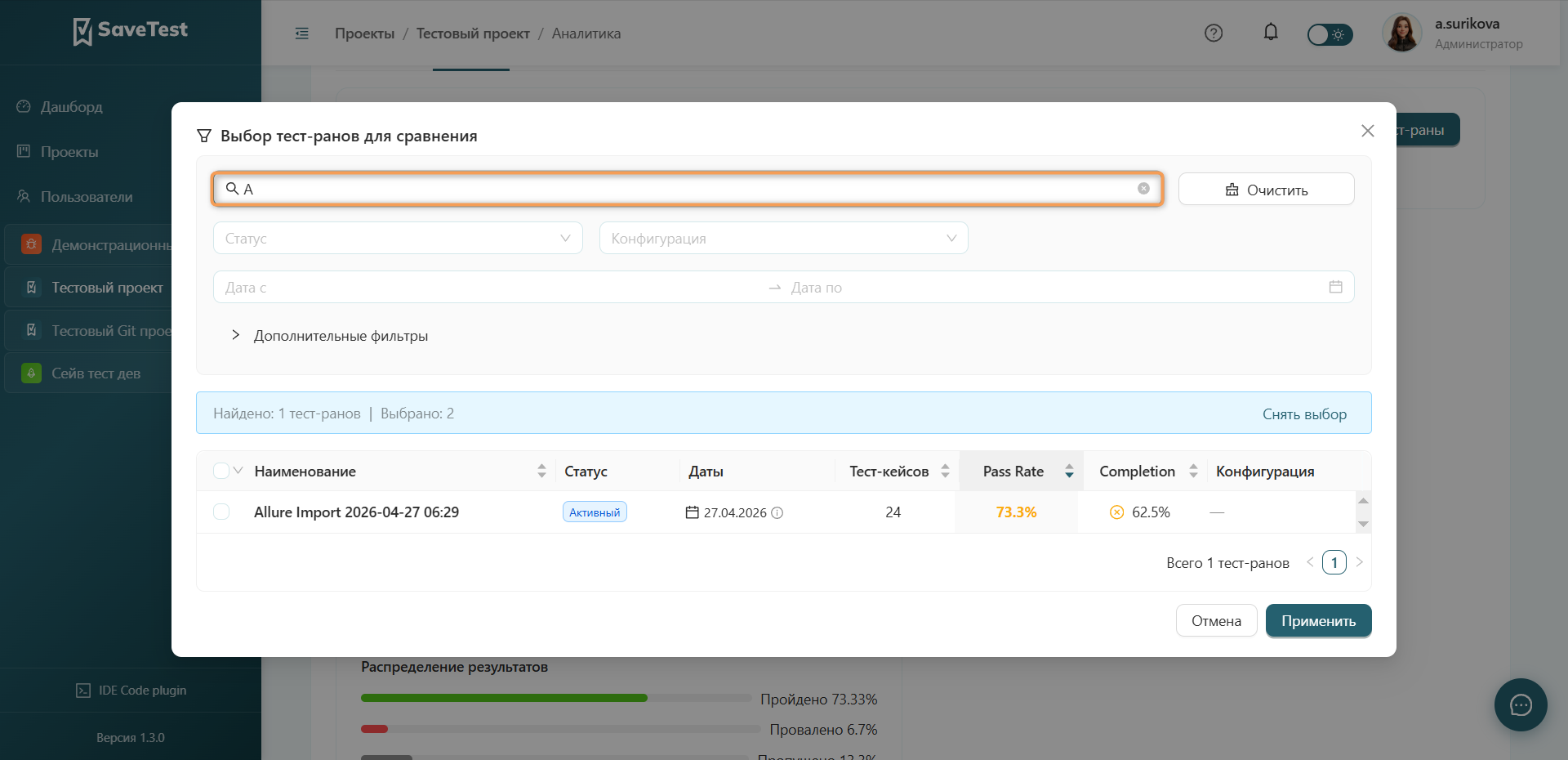This screenshot has height=760, width=1568.
Task: Open Тестовый проект in the sidebar
Action: click(x=90, y=287)
